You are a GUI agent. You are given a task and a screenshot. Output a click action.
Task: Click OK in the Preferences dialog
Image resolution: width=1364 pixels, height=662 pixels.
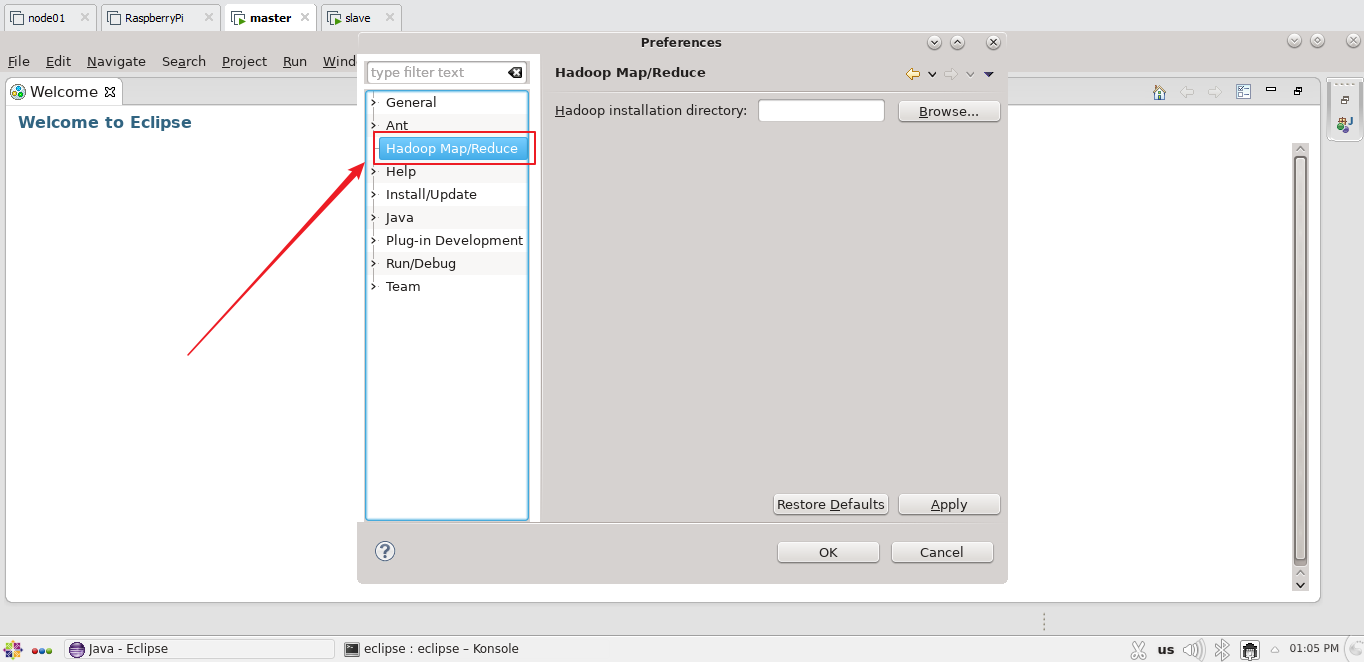pyautogui.click(x=828, y=552)
